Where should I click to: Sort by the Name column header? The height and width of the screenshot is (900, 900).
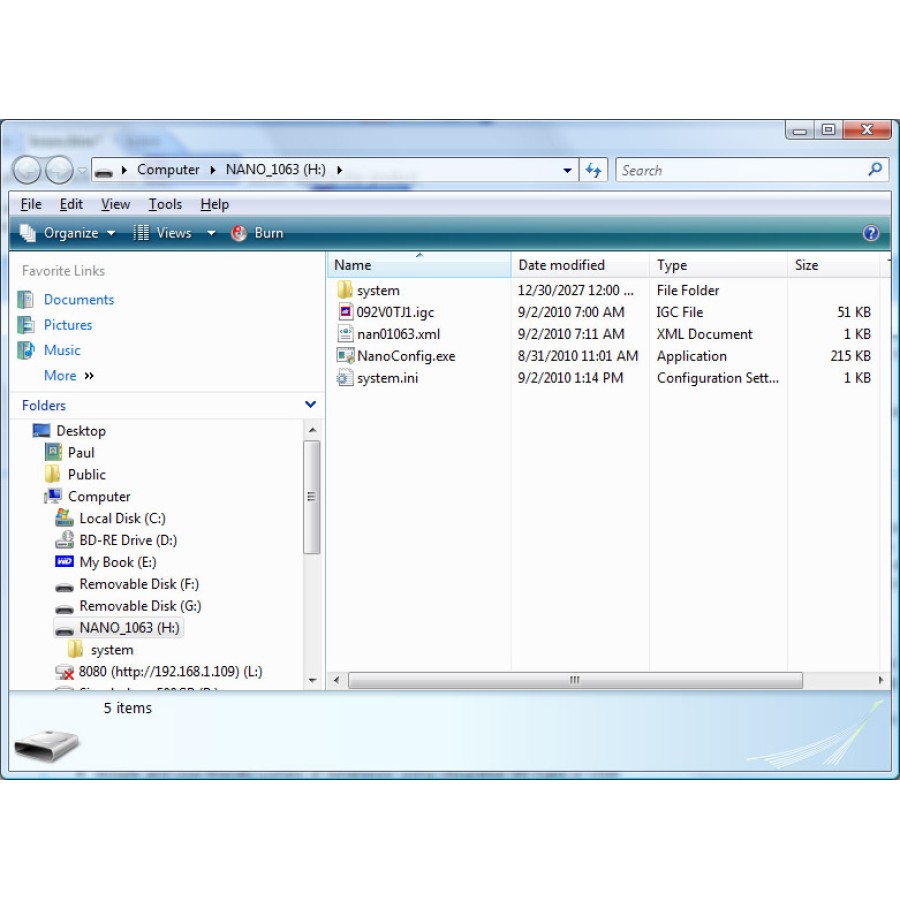(420, 265)
